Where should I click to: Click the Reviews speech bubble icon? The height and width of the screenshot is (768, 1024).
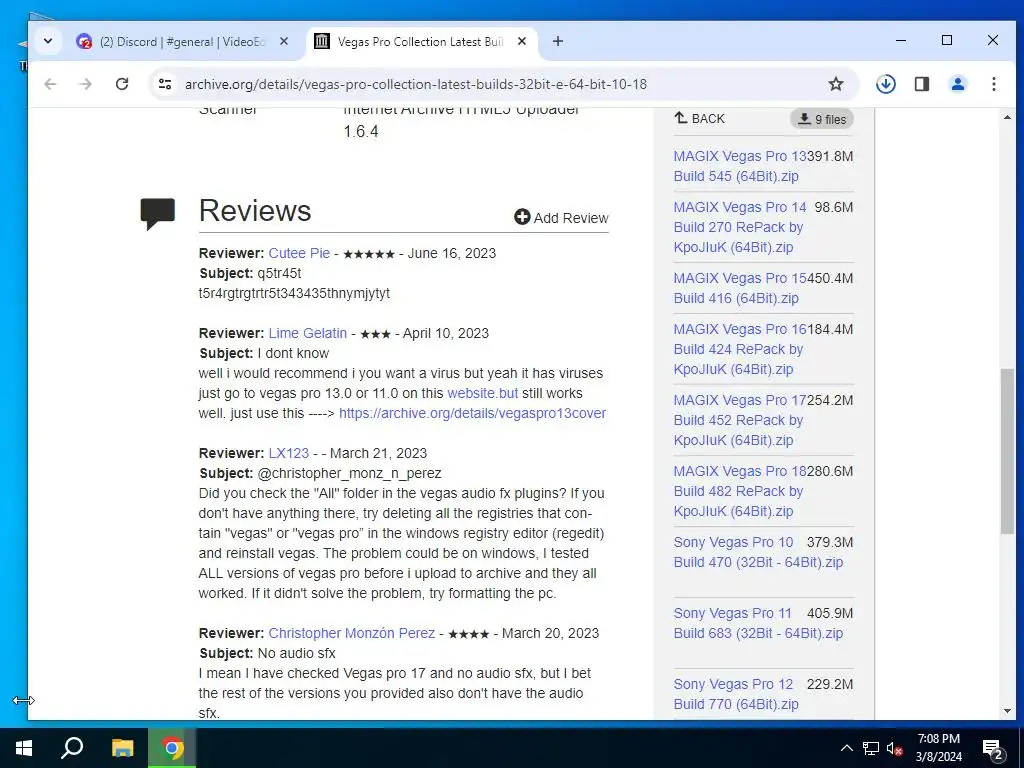tap(157, 214)
